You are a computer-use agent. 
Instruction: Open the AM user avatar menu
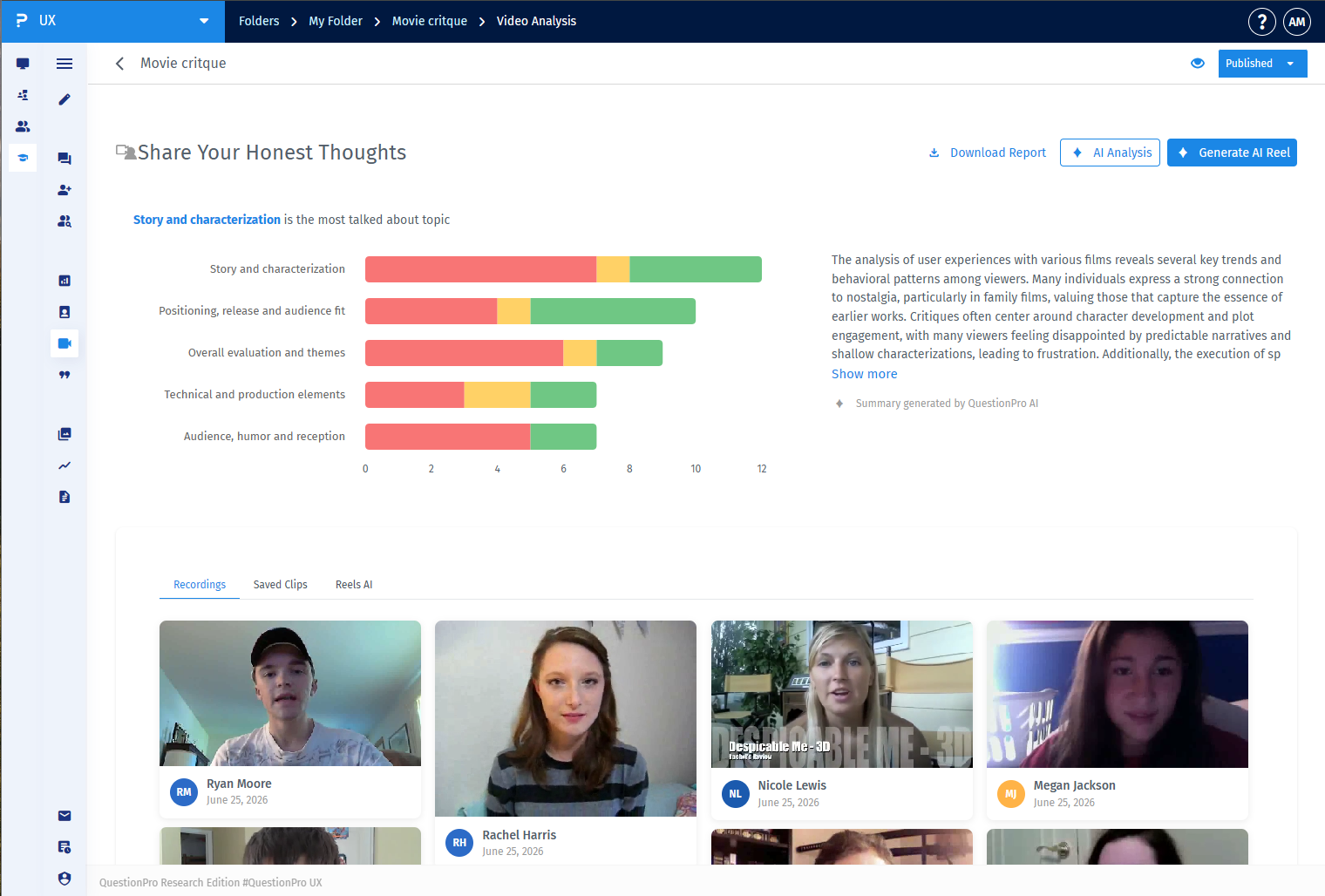(x=1297, y=22)
